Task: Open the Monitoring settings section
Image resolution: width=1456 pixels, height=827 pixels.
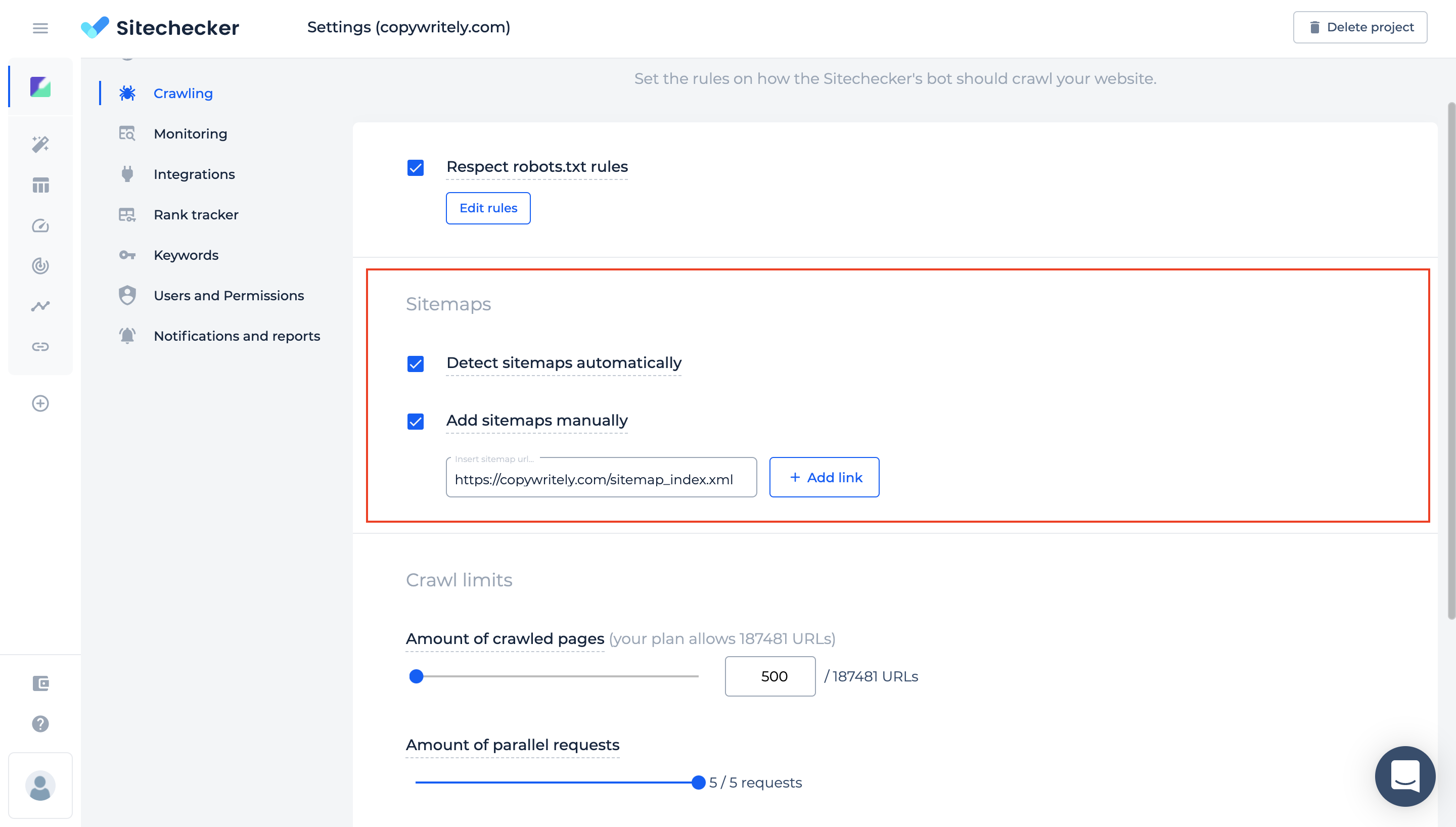Action: [x=190, y=133]
